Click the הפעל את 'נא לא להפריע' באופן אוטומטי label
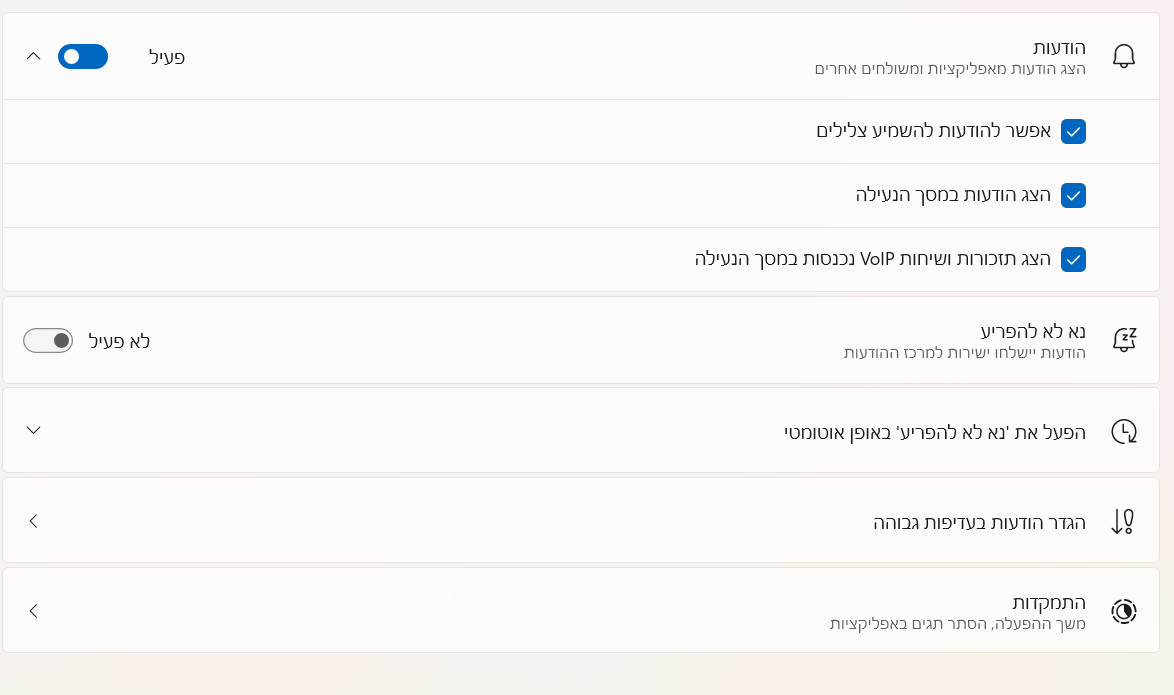Viewport: 1174px width, 695px height. pos(934,431)
